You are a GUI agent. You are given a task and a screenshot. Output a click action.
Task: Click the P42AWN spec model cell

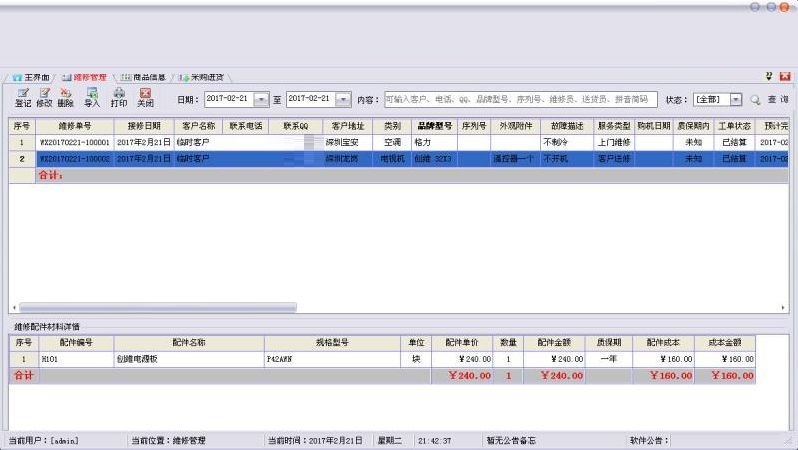click(x=332, y=359)
